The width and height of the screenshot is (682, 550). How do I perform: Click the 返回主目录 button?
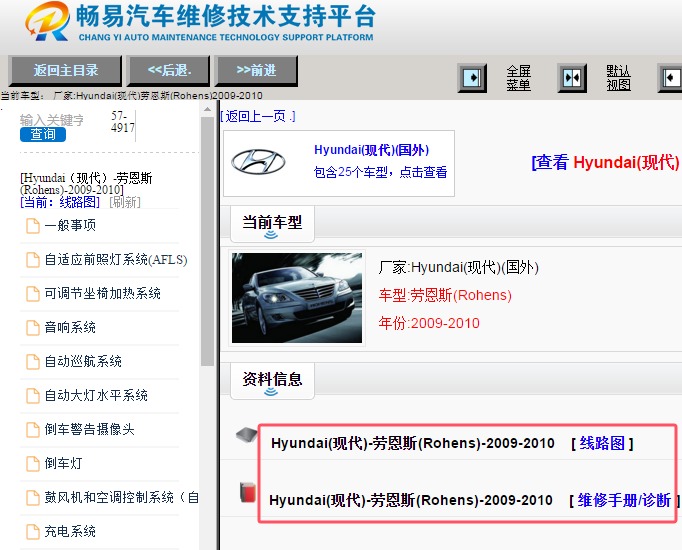[66, 70]
